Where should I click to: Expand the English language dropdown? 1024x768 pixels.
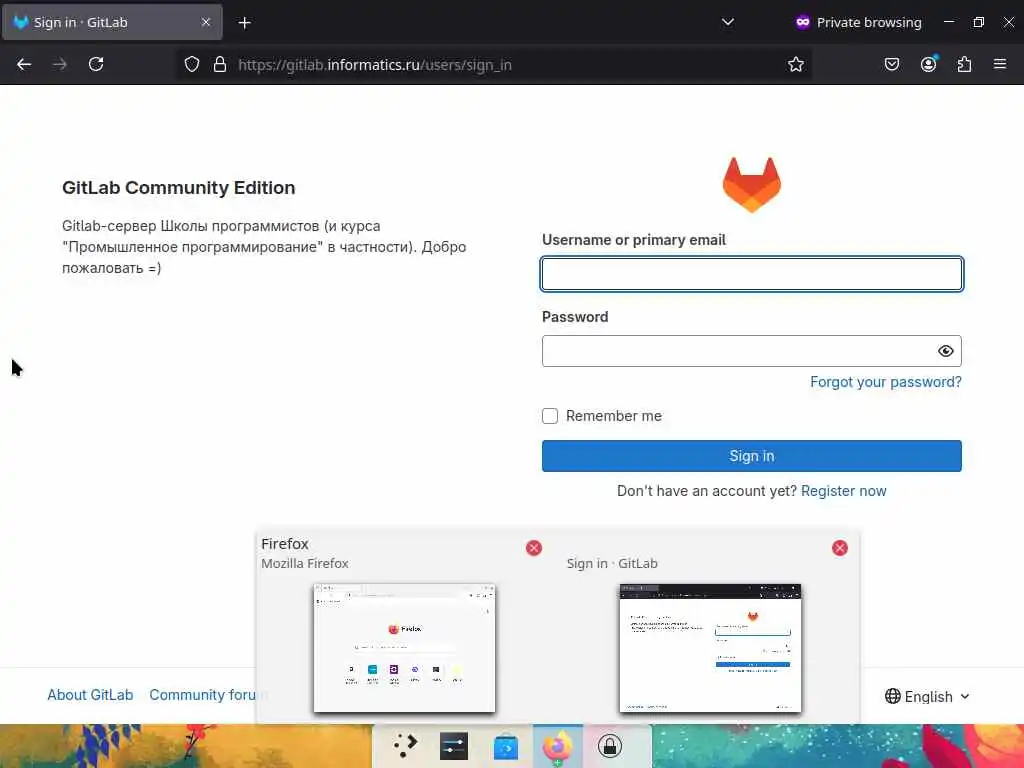coord(927,697)
